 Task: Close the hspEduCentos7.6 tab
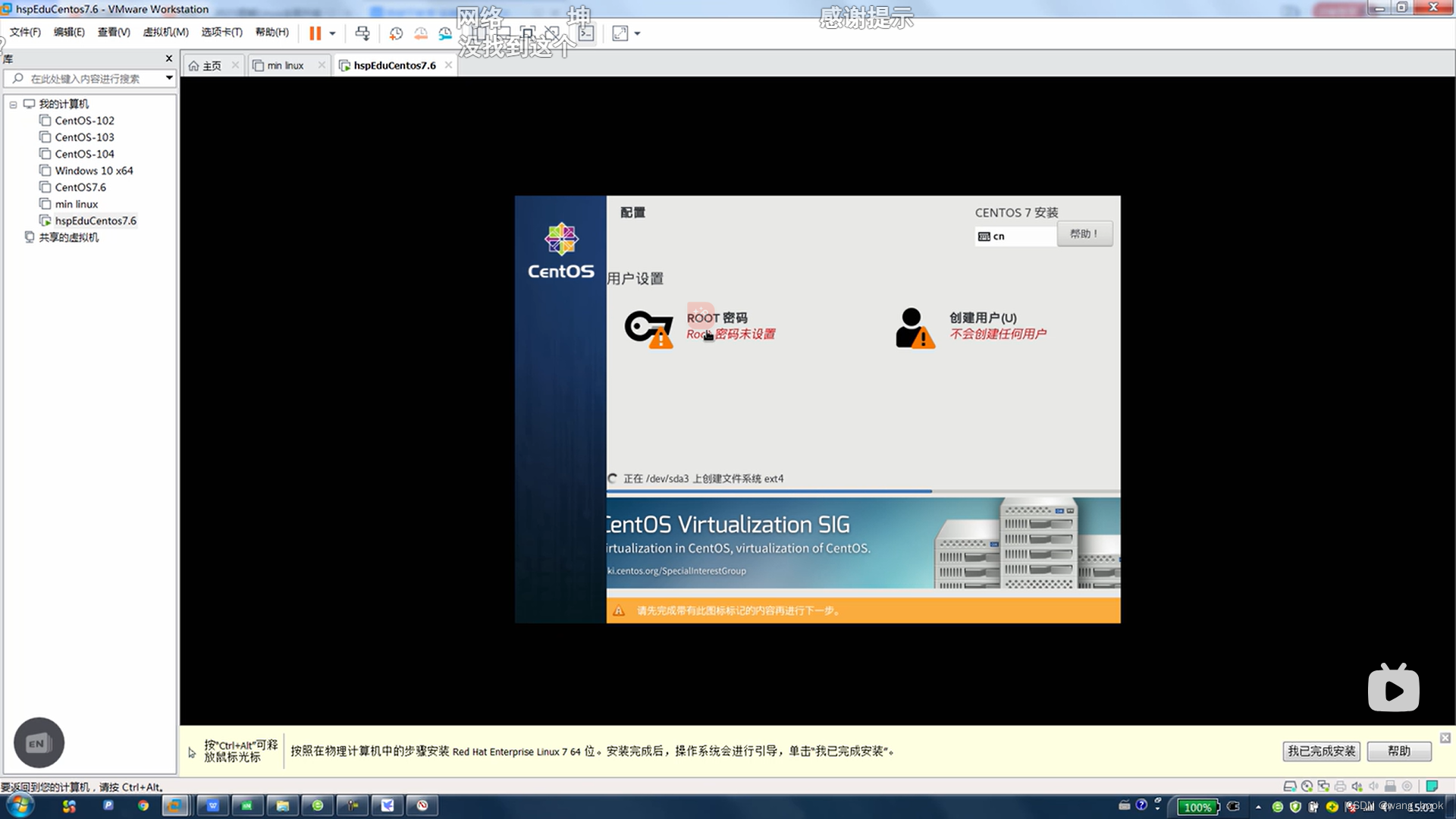click(448, 65)
